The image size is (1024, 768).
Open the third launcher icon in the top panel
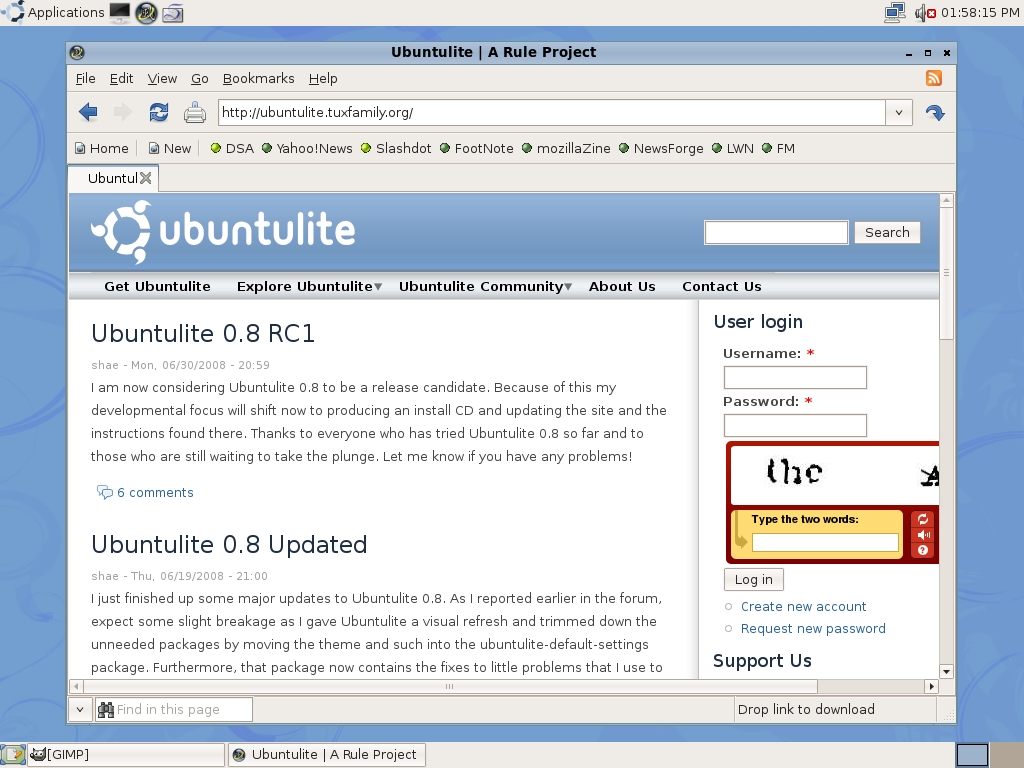click(172, 12)
